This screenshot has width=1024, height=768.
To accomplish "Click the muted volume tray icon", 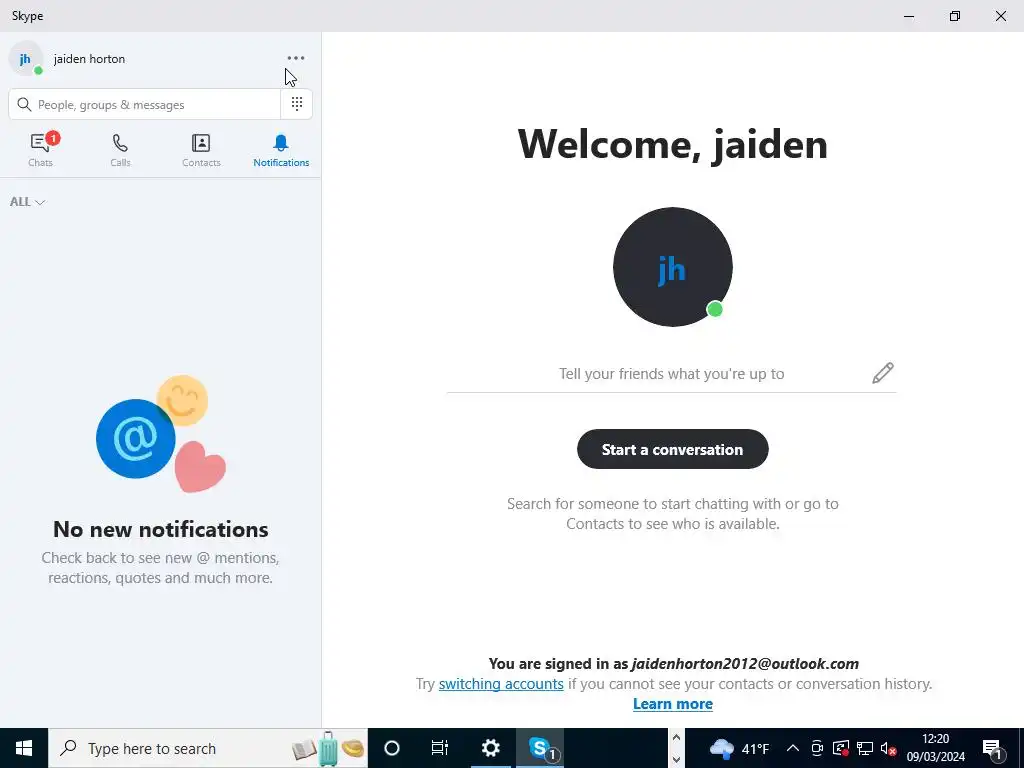I will [x=888, y=748].
